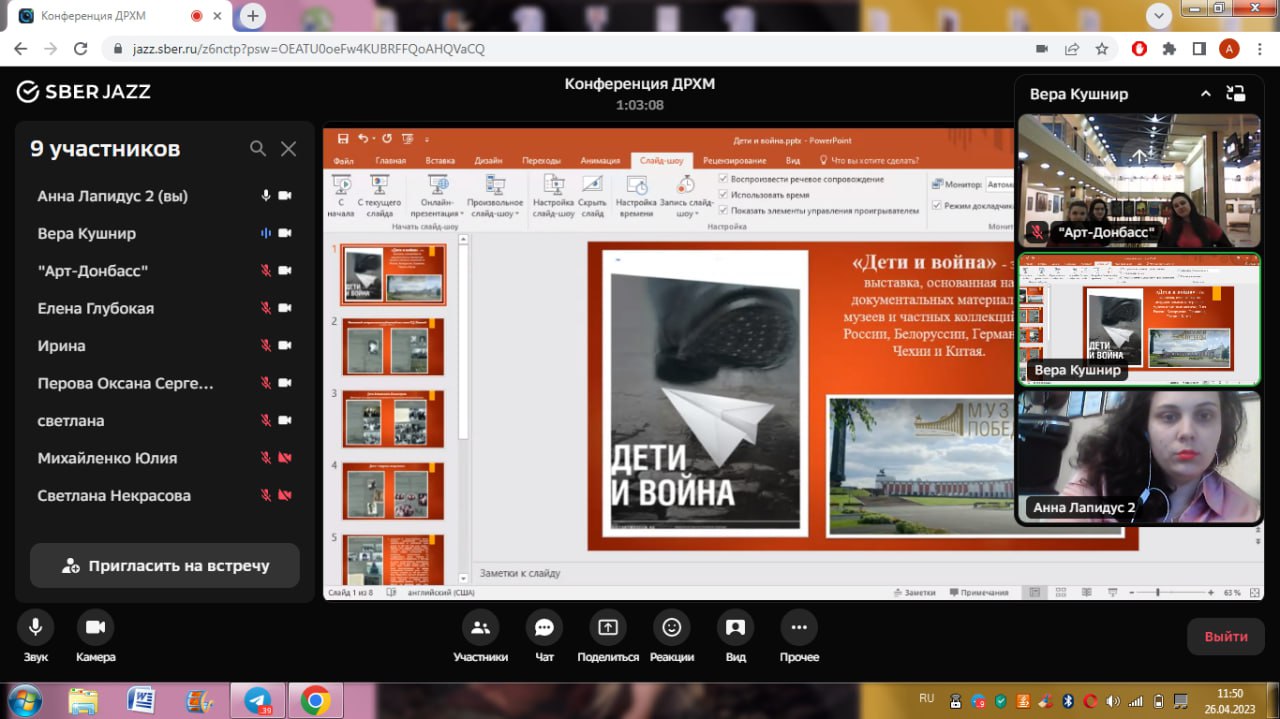Collapse the Вера Кушнир panel with chevron
Viewport: 1280px width, 719px height.
[1206, 94]
